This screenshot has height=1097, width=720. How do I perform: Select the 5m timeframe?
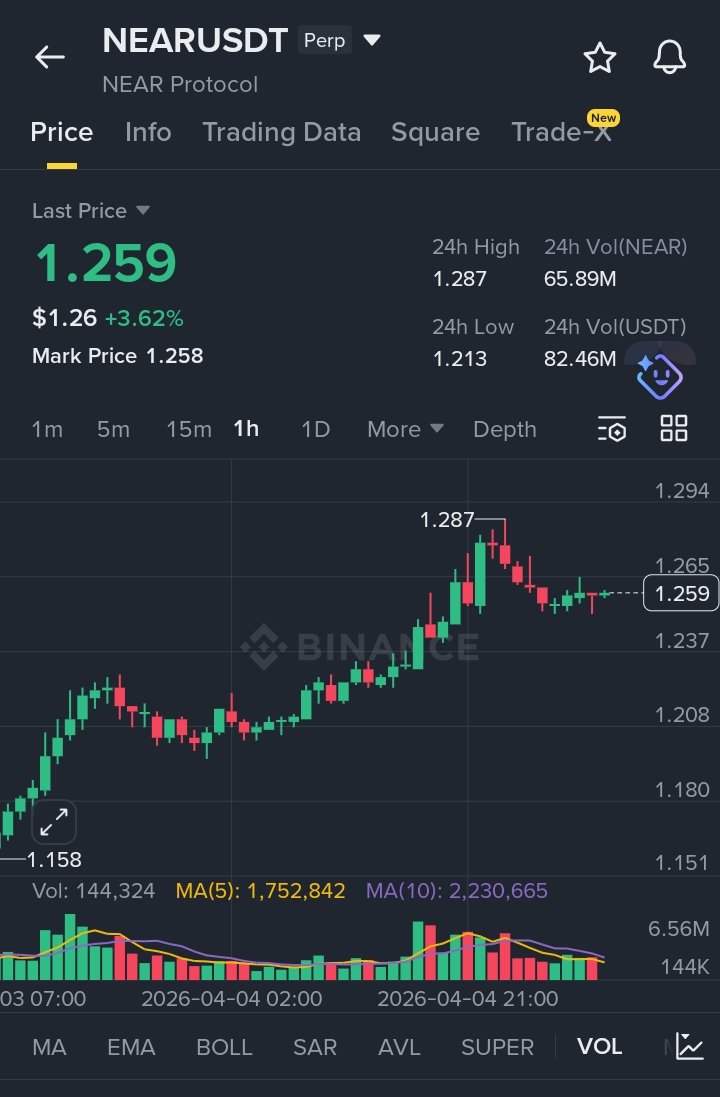113,429
